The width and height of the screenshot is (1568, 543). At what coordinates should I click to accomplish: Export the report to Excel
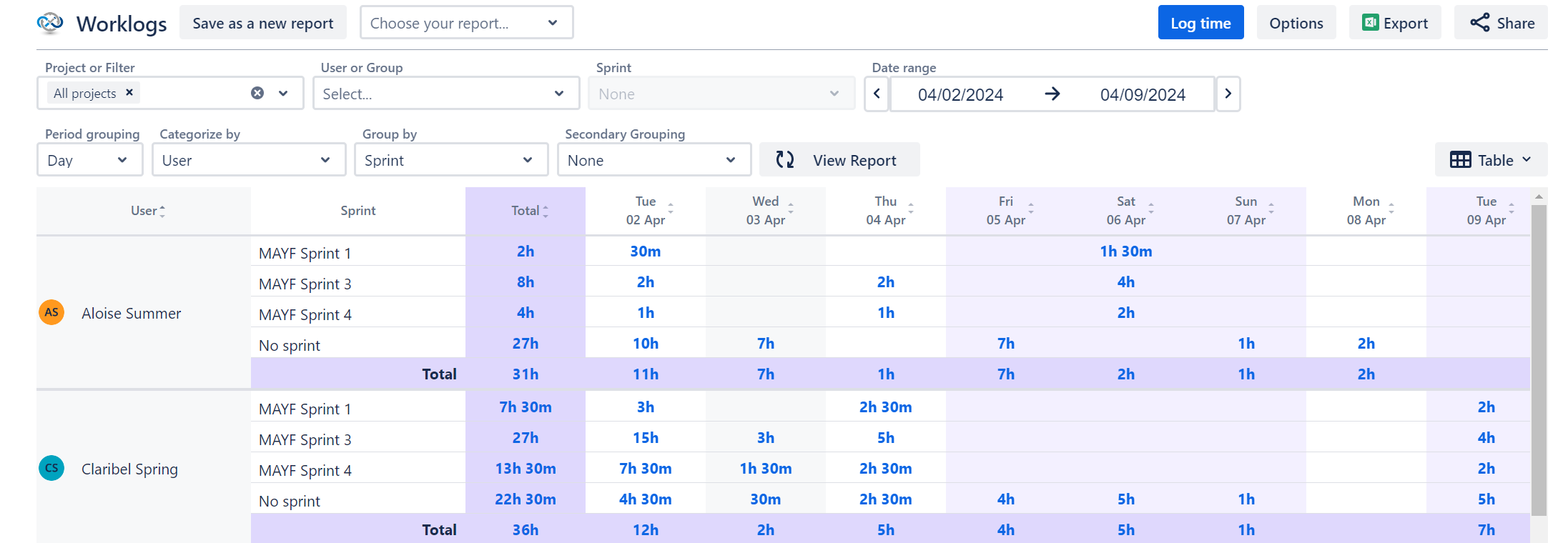tap(1394, 23)
